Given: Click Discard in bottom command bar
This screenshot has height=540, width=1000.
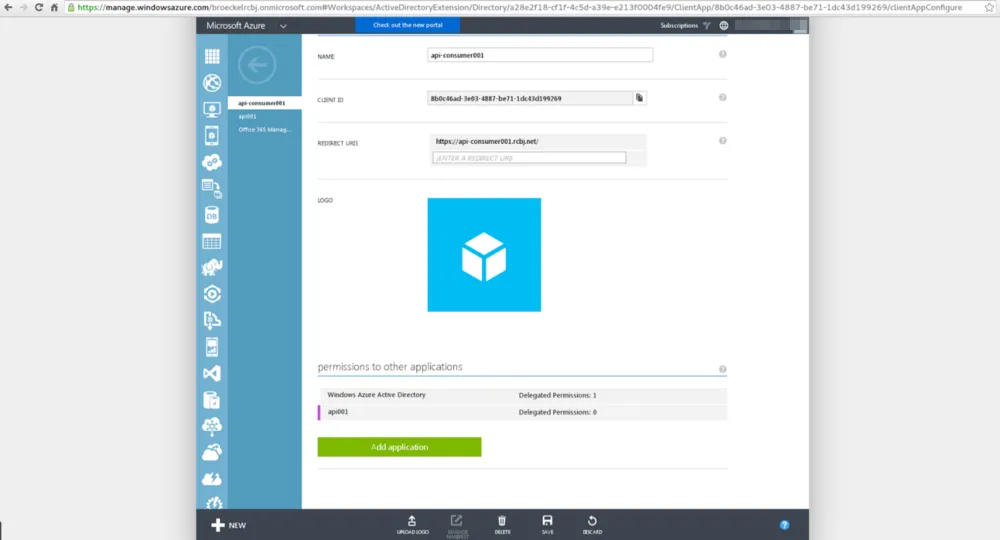Looking at the screenshot, I should coord(592,525).
